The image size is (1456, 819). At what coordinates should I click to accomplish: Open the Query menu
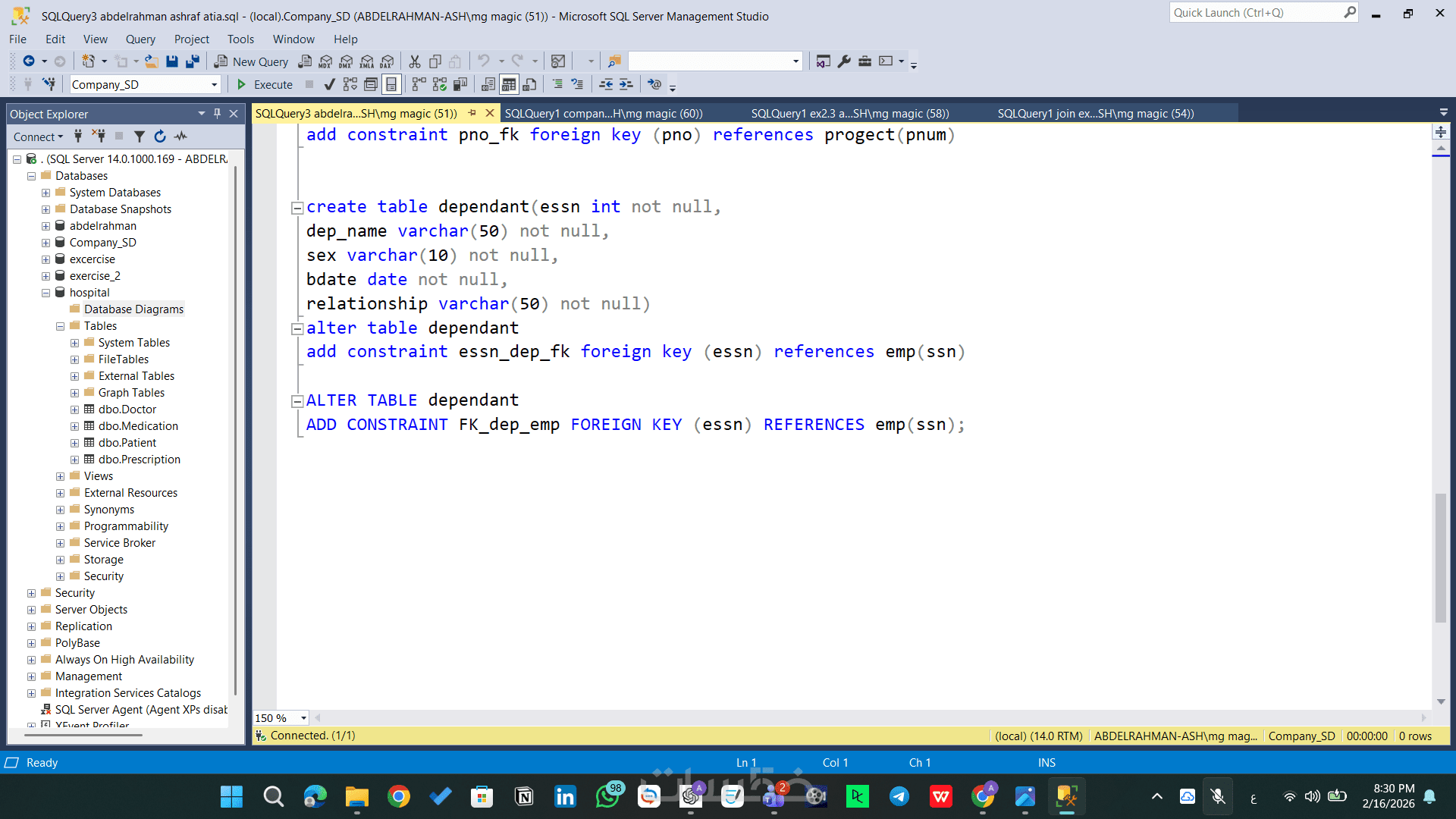click(x=140, y=39)
